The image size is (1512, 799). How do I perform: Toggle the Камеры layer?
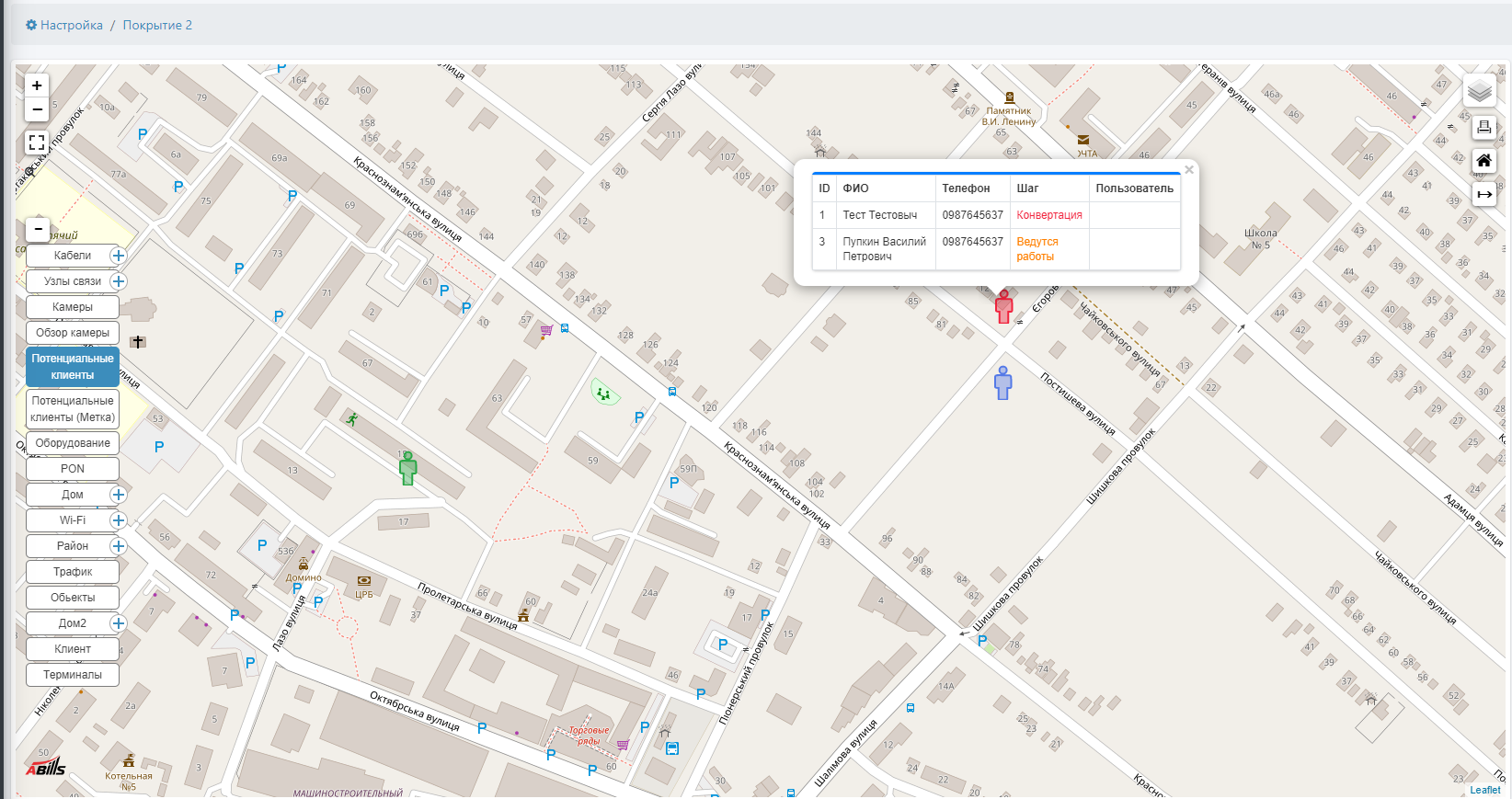[73, 307]
